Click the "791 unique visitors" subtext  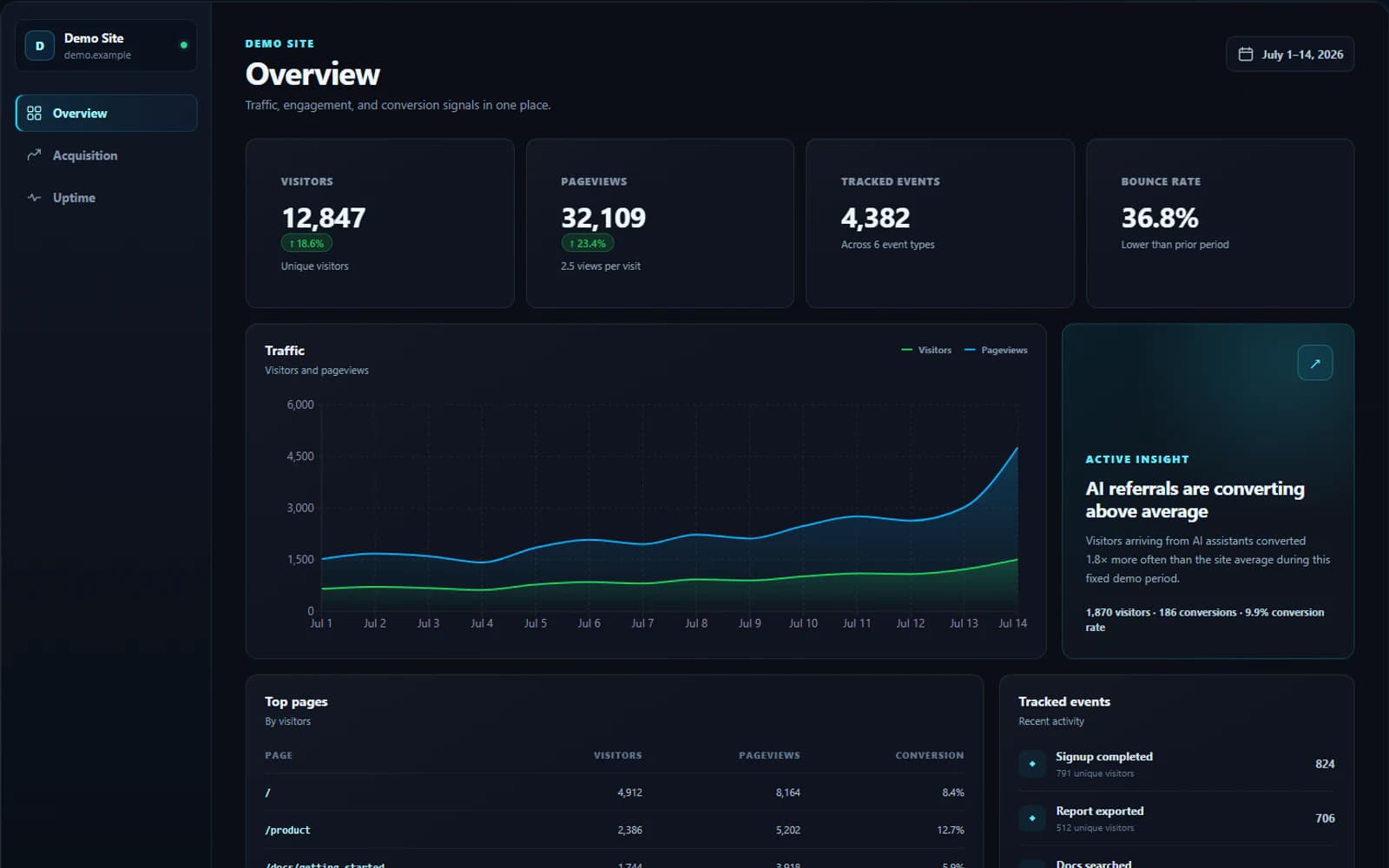point(1095,773)
